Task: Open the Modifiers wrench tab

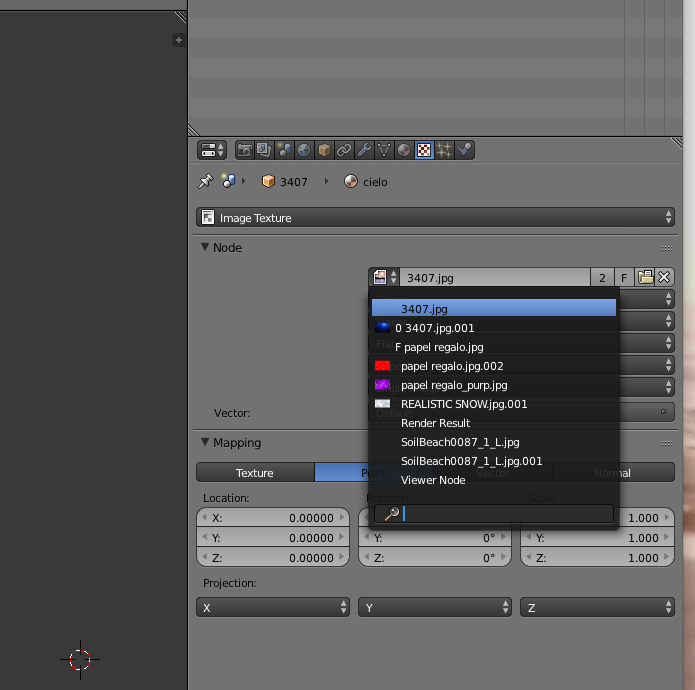Action: (364, 150)
